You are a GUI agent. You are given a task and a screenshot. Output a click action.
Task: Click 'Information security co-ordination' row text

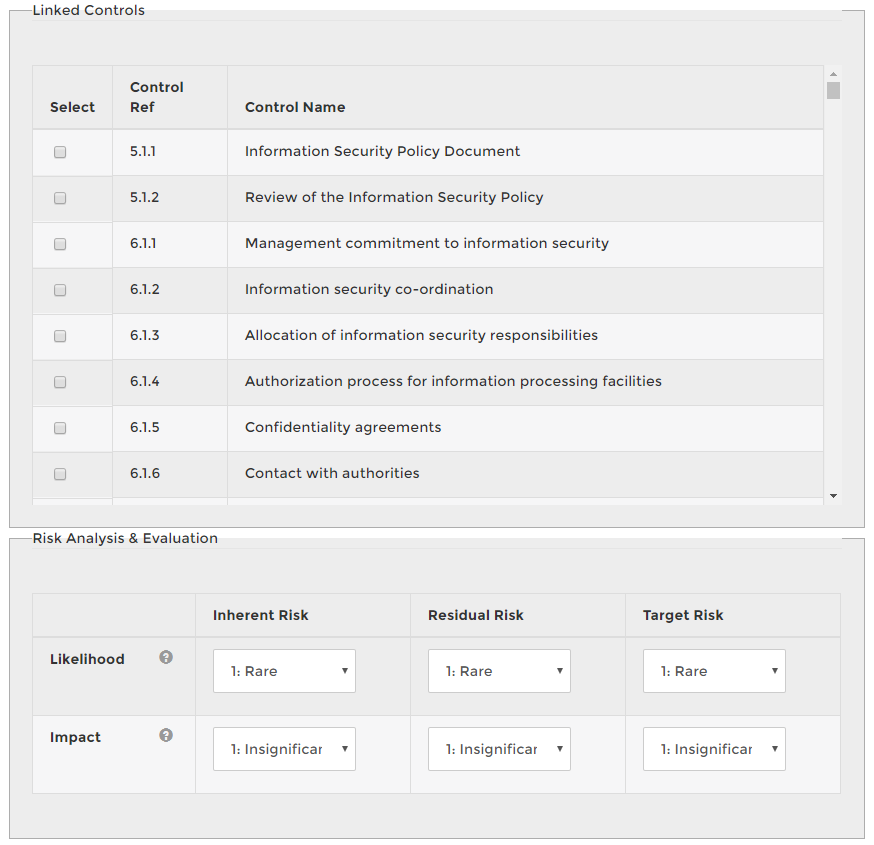[369, 289]
